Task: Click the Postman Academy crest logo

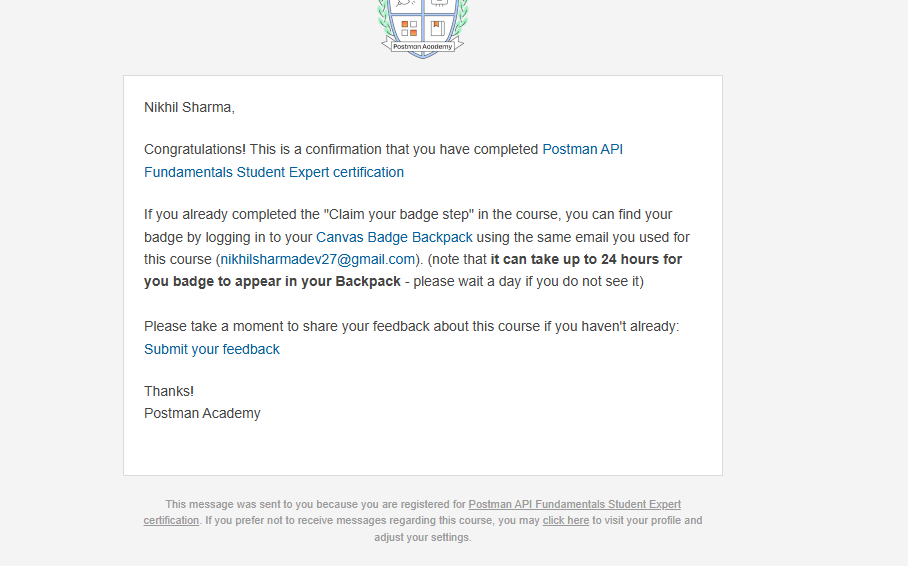Action: pos(423,29)
